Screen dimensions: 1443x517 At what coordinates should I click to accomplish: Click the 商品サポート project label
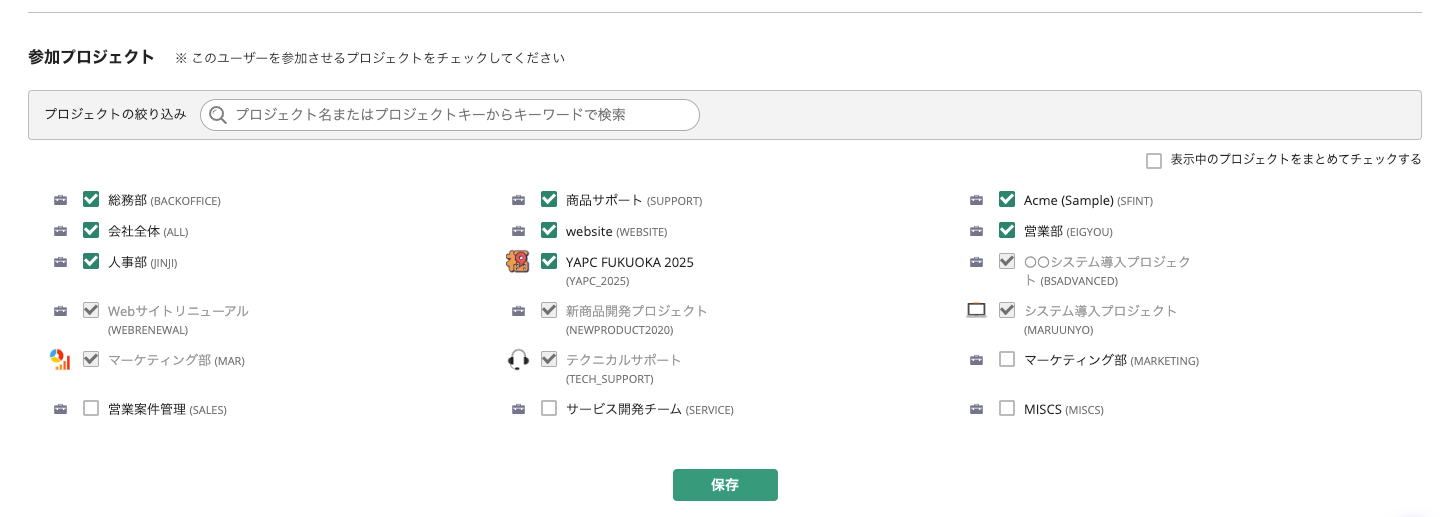[634, 200]
